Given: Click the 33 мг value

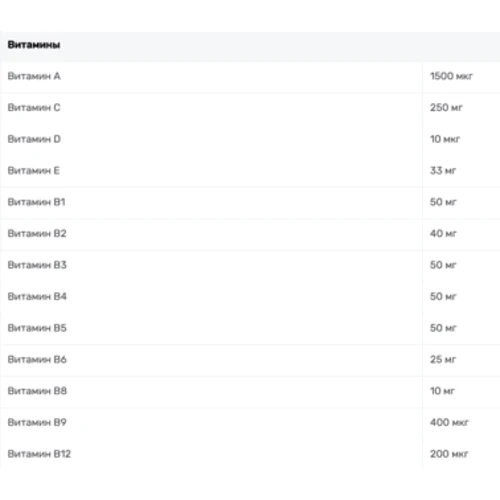Looking at the screenshot, I should [x=443, y=170].
